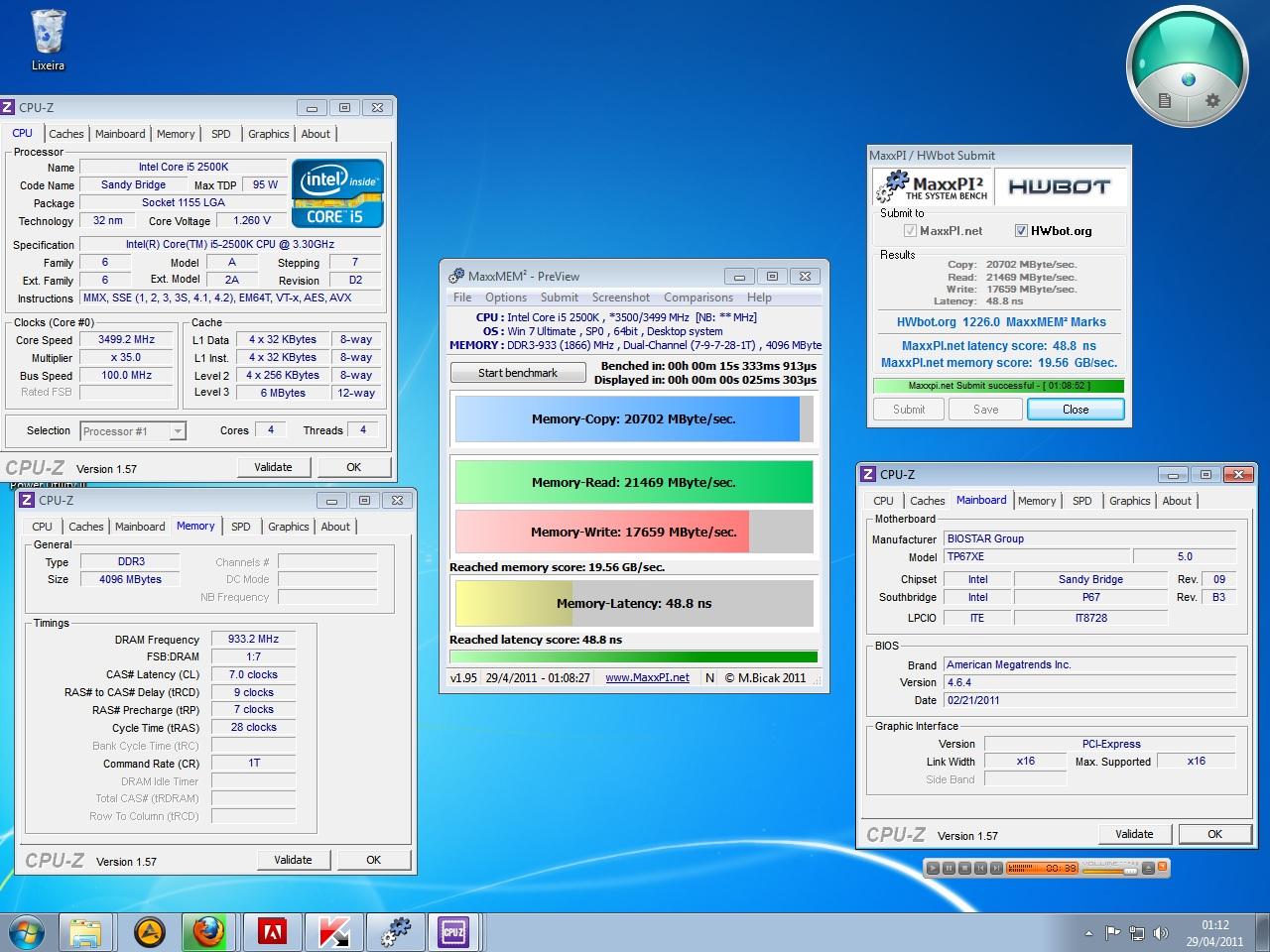The width and height of the screenshot is (1270, 952).
Task: Click play on the mini audio player
Action: [x=933, y=868]
